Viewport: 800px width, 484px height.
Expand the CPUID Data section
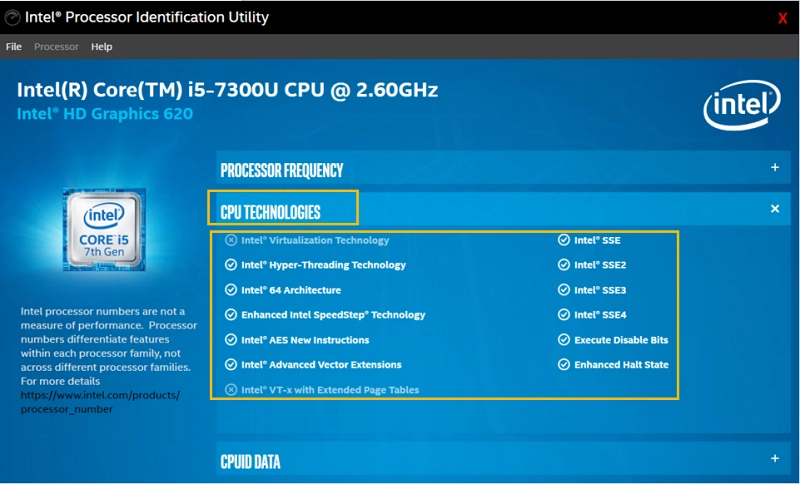pyautogui.click(x=503, y=458)
